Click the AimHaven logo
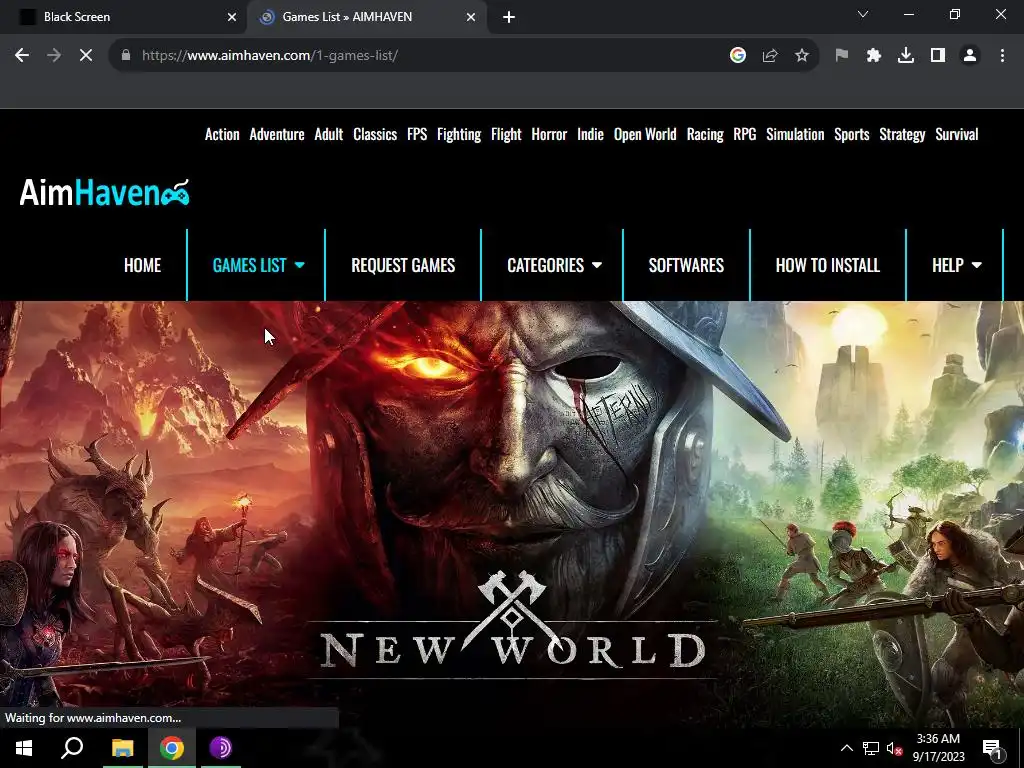 click(x=104, y=192)
